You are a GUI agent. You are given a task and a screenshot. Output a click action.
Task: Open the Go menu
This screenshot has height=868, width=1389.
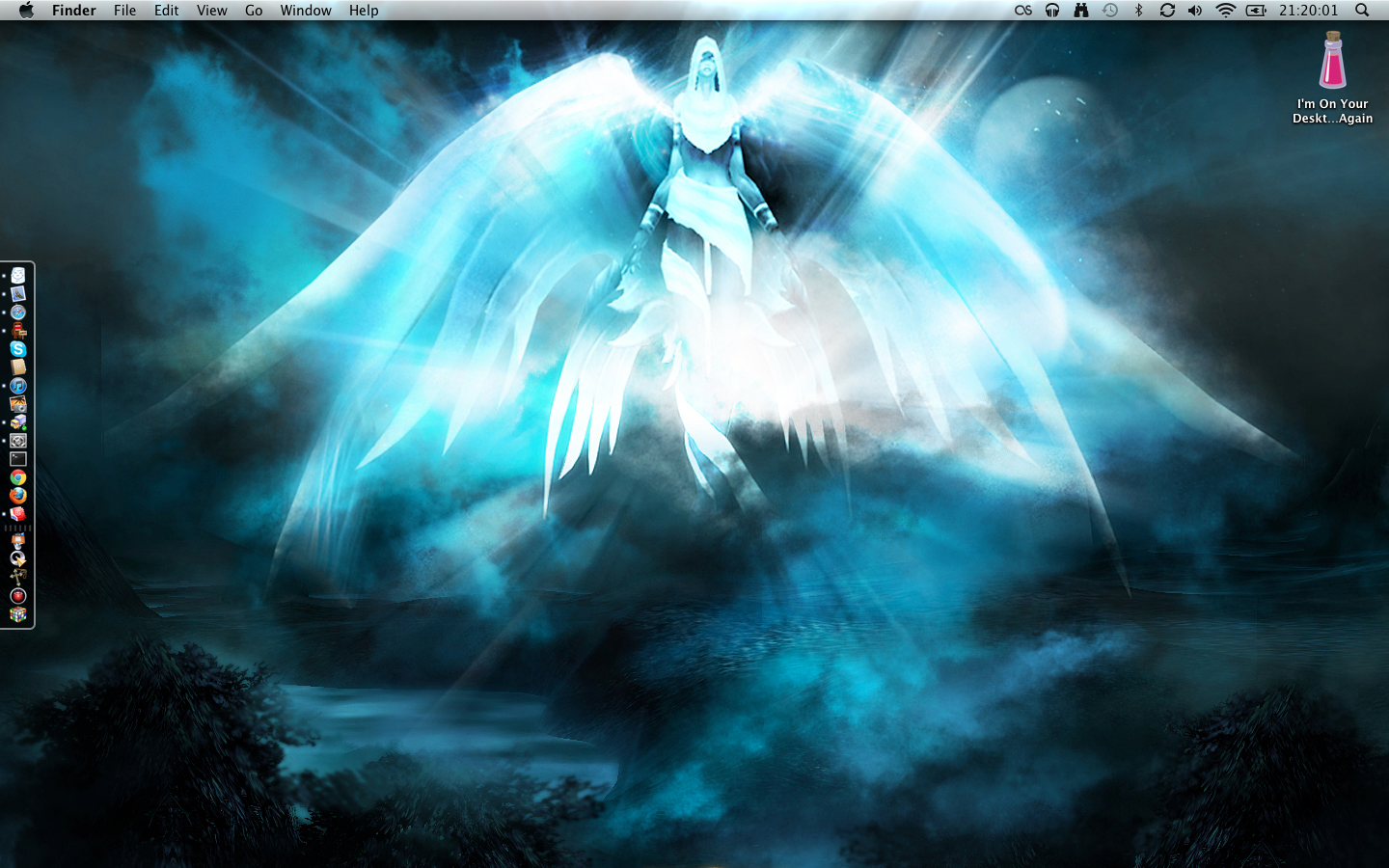(254, 11)
